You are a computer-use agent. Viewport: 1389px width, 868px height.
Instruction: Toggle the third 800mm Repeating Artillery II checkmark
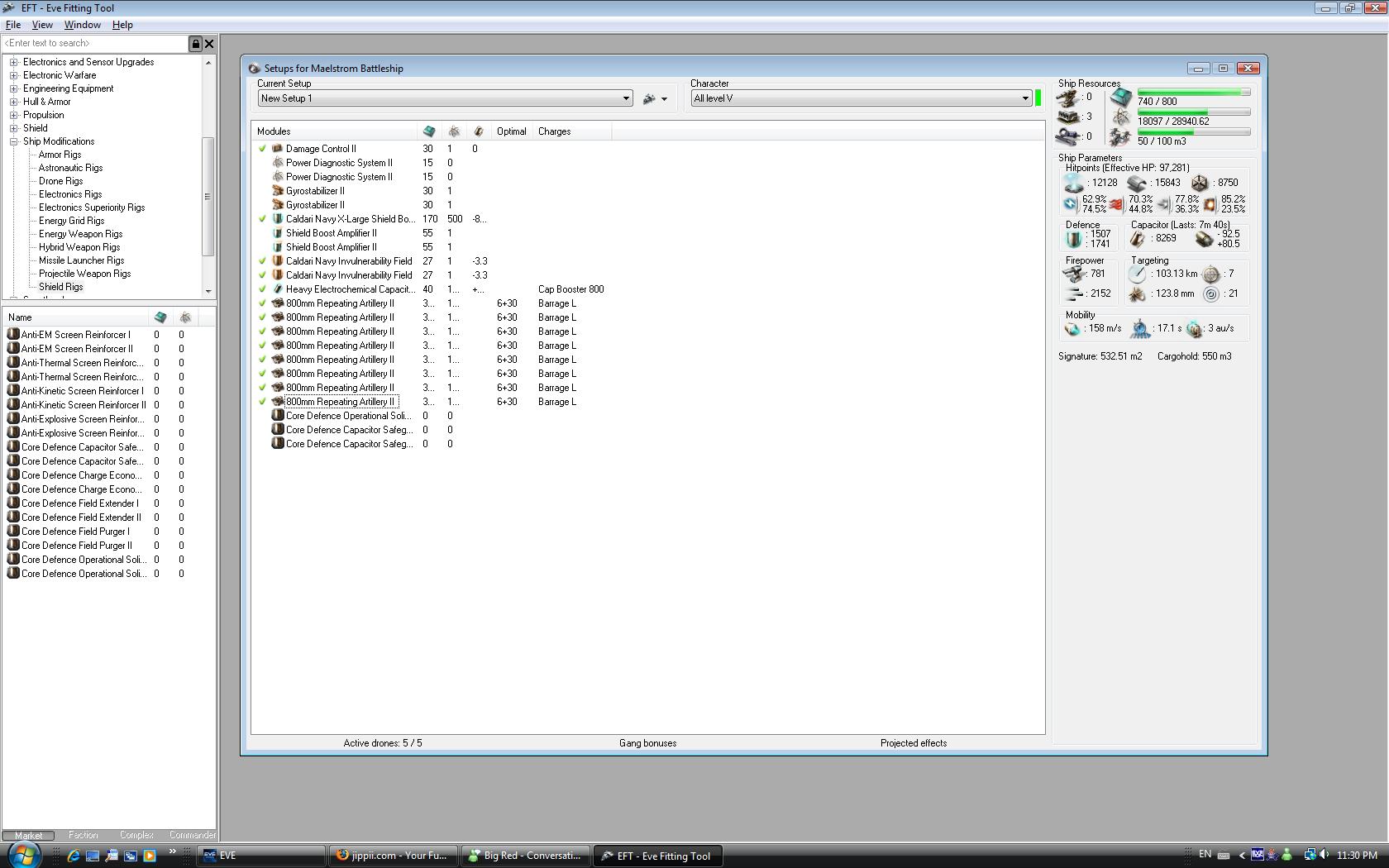[263, 331]
